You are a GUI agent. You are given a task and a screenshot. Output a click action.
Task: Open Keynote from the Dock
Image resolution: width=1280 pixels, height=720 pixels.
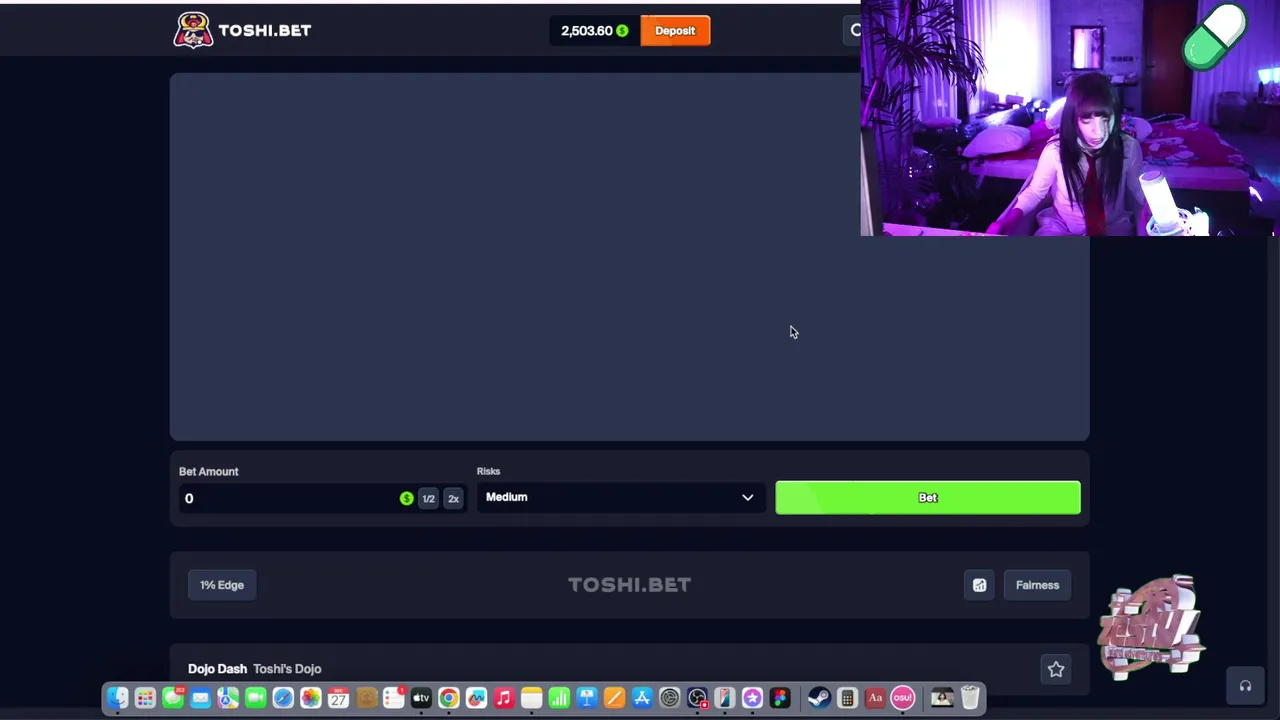coord(586,697)
